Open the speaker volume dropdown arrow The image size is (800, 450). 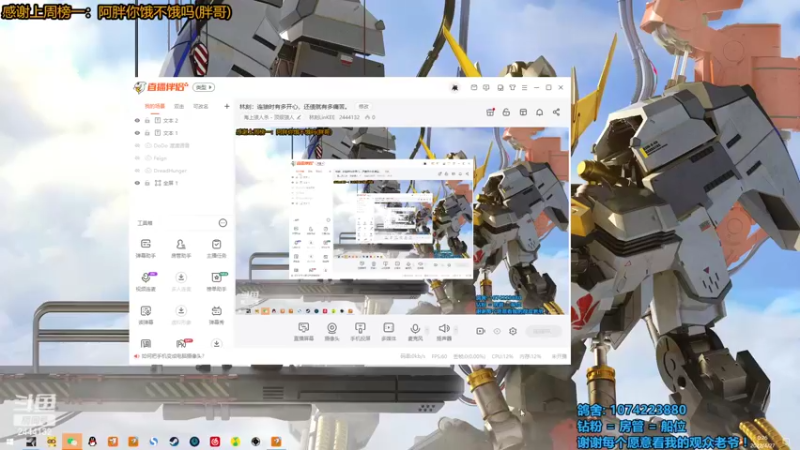(456, 329)
